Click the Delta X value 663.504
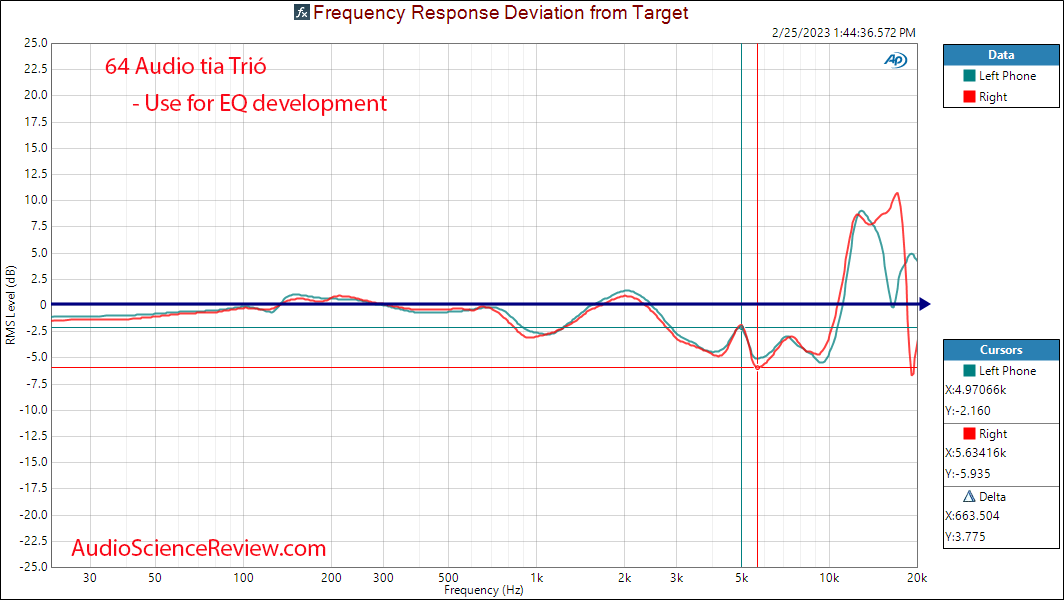Viewport: 1064px width, 600px height. (x=972, y=516)
